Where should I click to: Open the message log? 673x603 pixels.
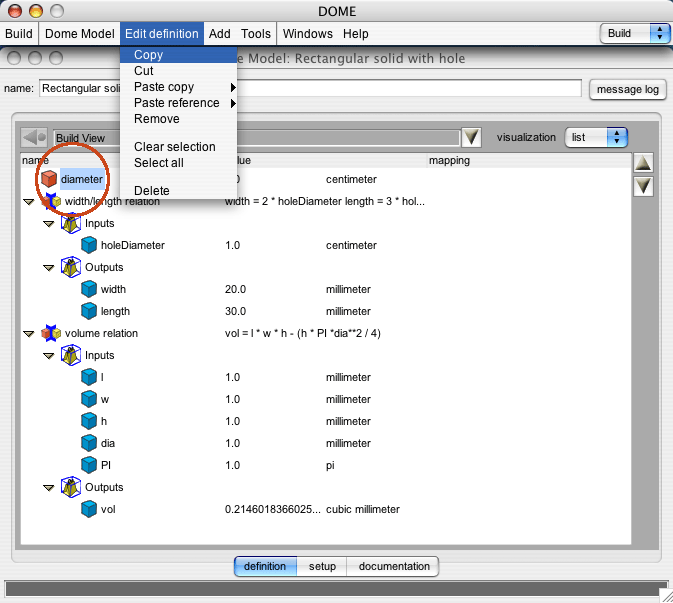pos(628,89)
